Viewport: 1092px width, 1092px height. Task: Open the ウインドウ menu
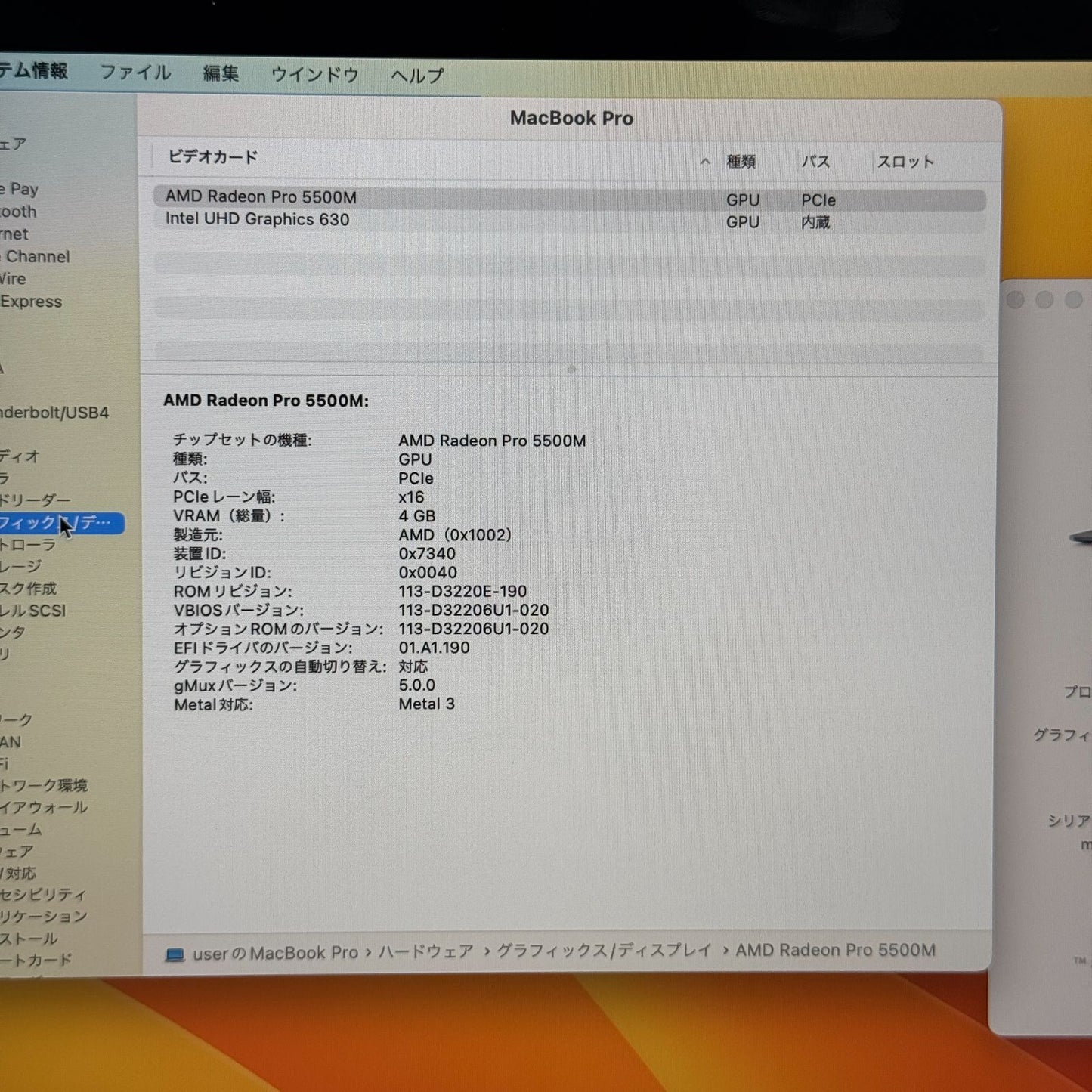tap(314, 74)
